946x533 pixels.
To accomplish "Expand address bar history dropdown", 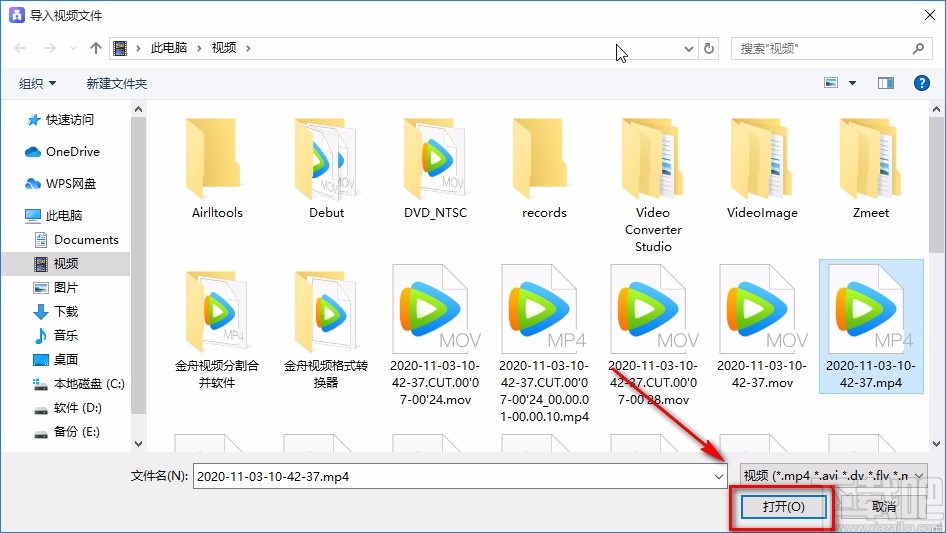I will coord(688,48).
